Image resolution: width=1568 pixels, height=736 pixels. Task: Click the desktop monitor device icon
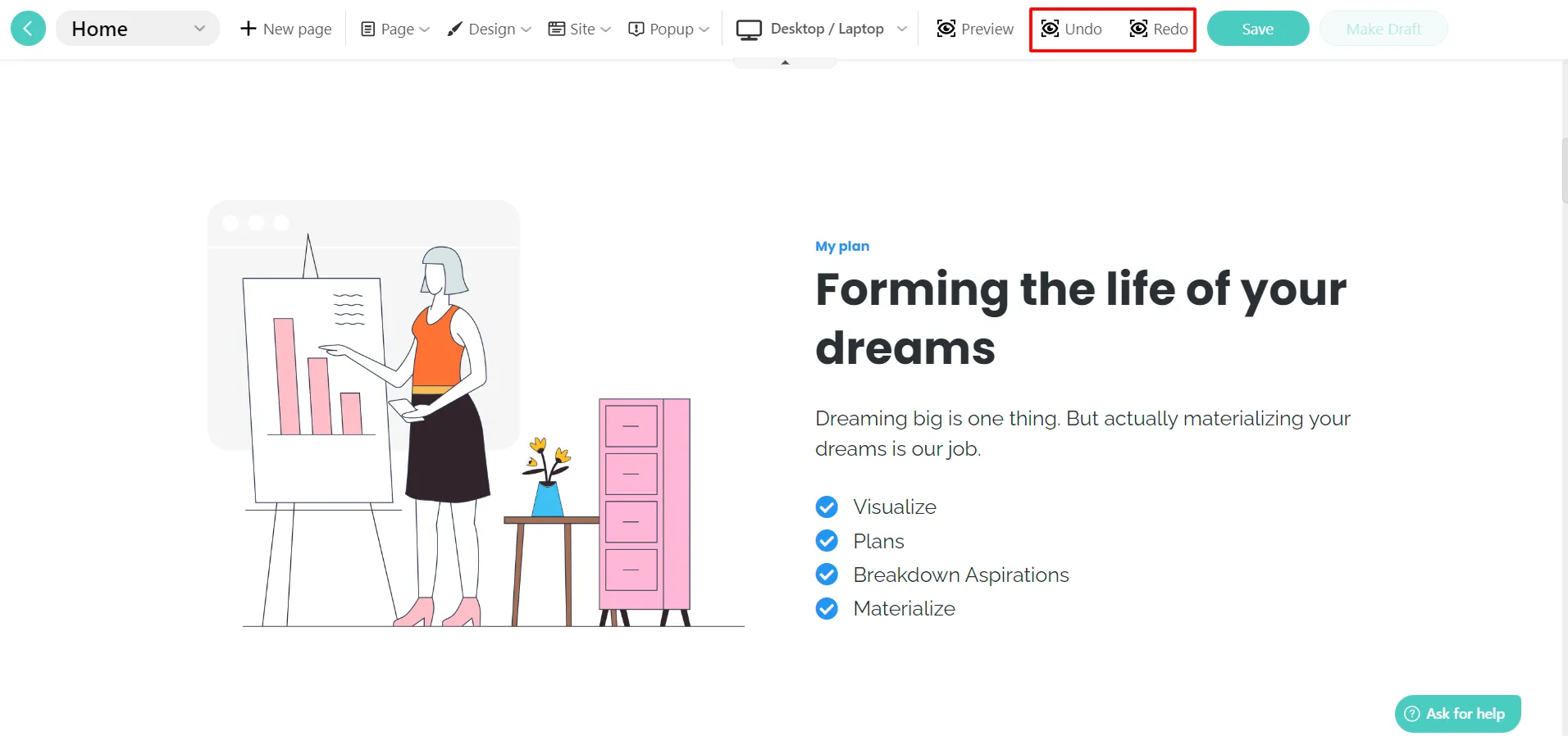(748, 30)
